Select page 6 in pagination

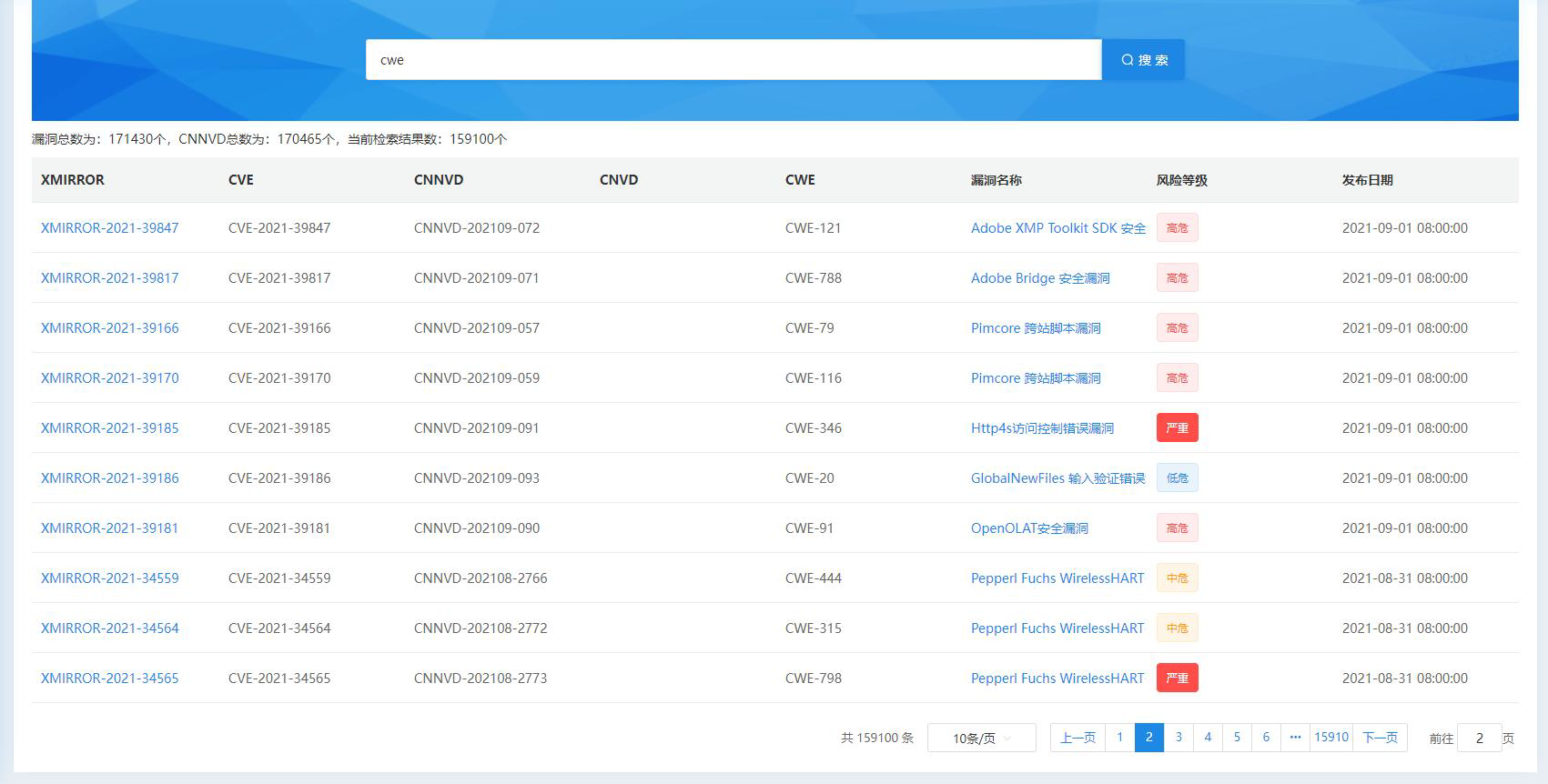click(x=1266, y=738)
